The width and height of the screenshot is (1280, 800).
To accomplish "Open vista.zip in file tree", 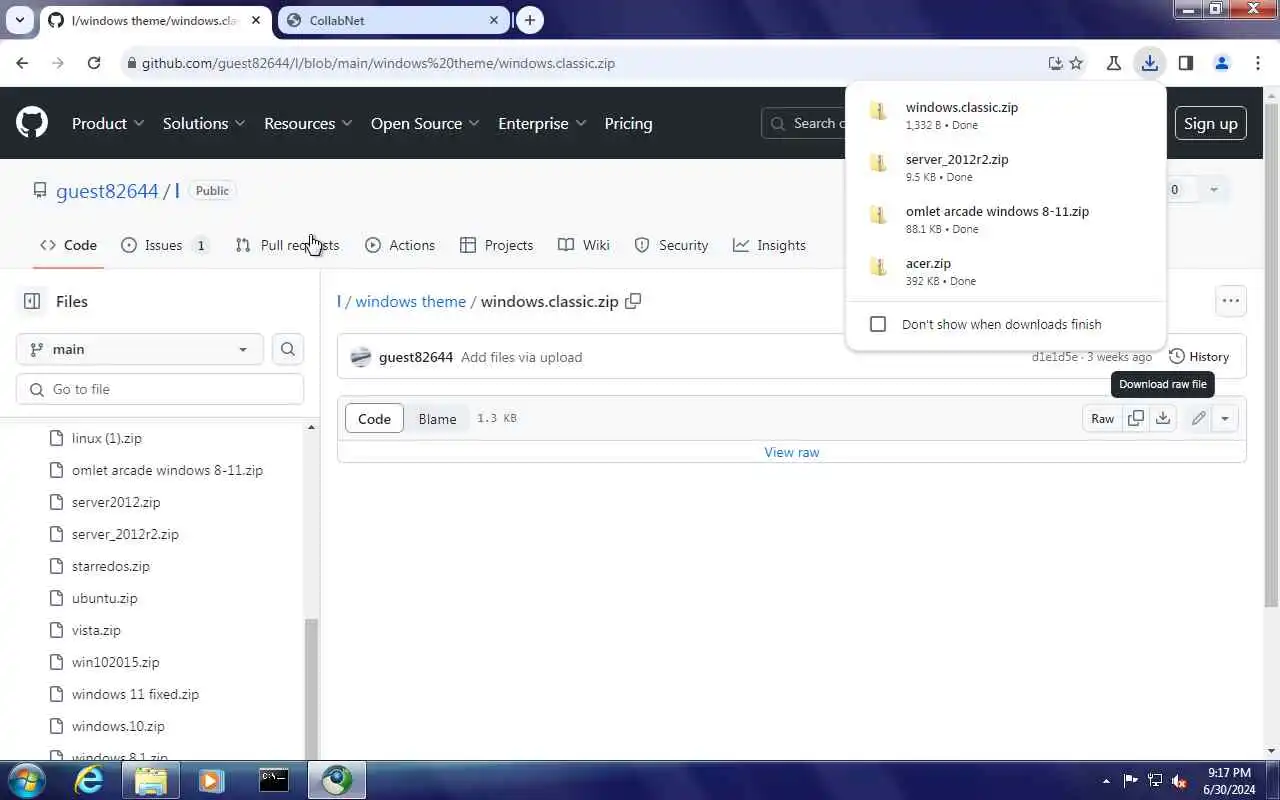I will [96, 630].
